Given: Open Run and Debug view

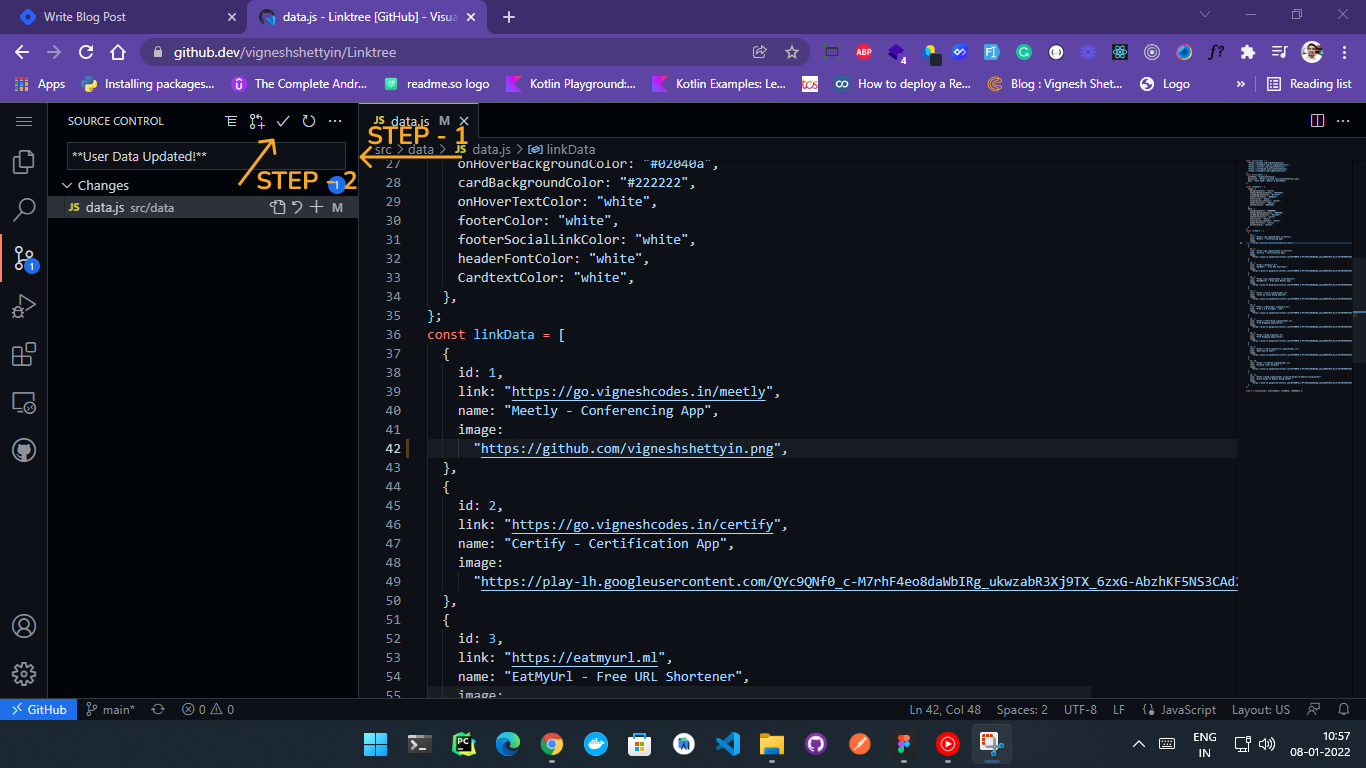Looking at the screenshot, I should tap(24, 307).
